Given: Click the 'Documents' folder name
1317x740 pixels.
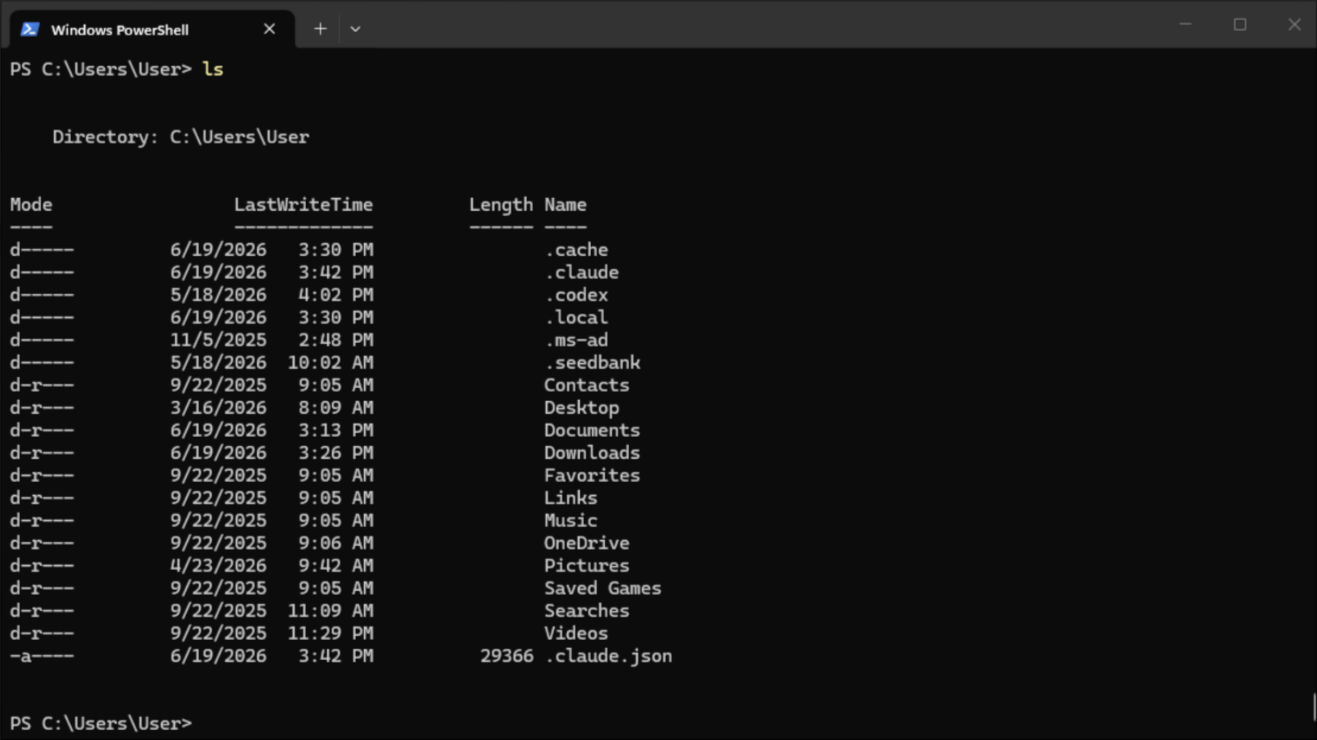Looking at the screenshot, I should click(x=592, y=430).
